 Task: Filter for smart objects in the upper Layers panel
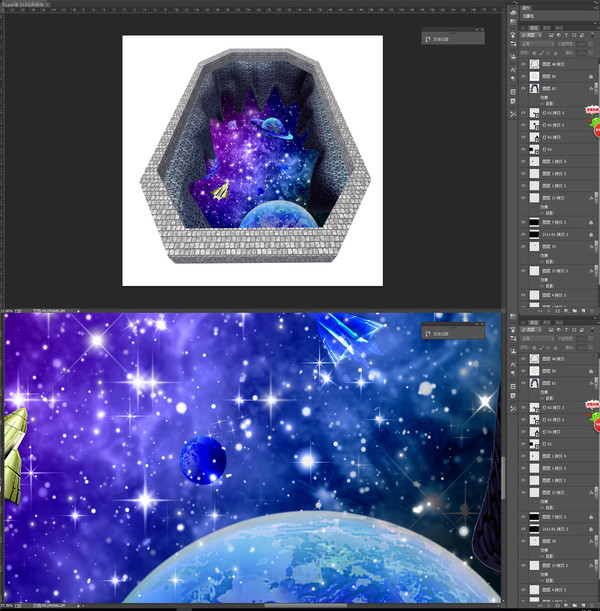582,35
